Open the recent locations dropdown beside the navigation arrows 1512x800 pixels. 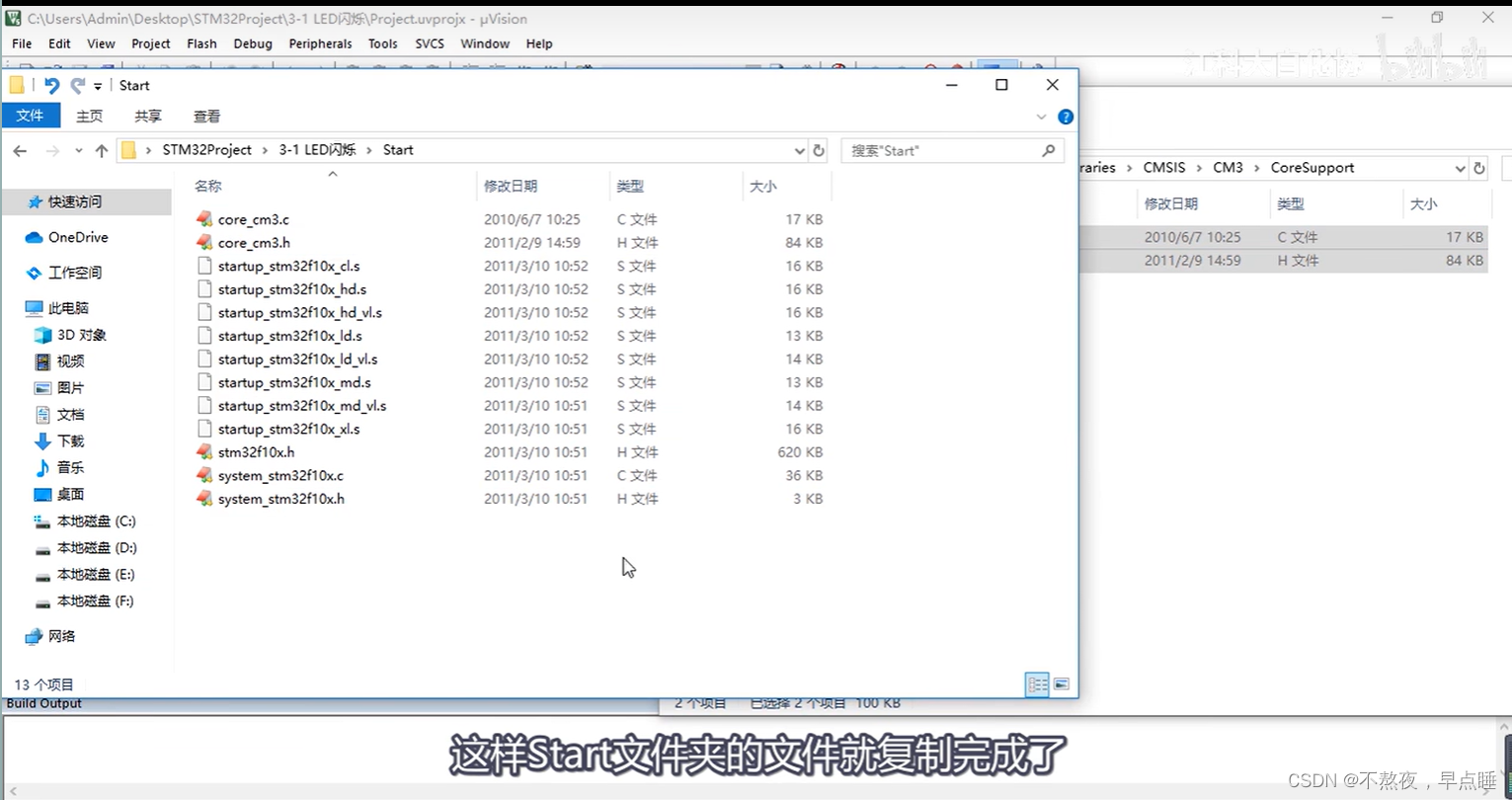(78, 150)
